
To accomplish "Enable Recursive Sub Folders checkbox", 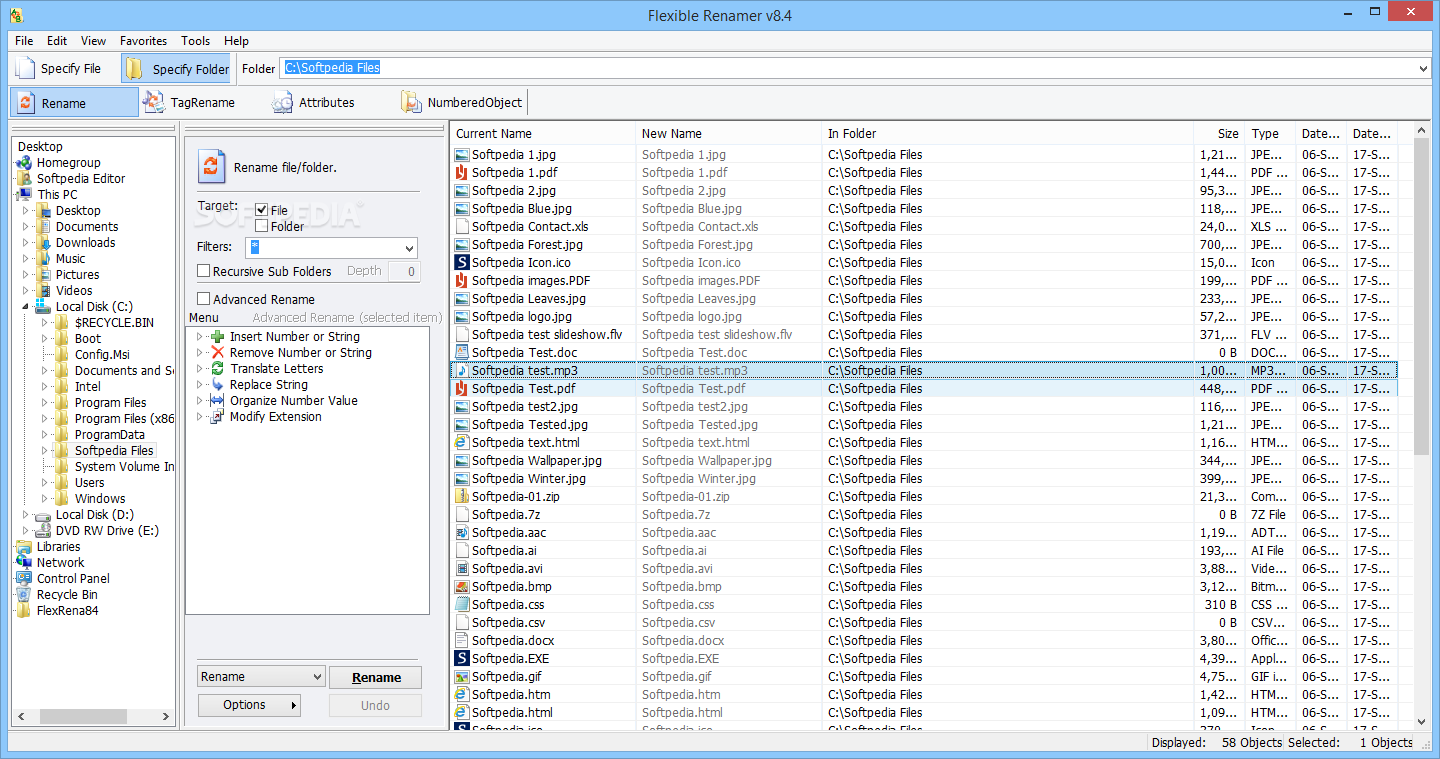I will (204, 271).
